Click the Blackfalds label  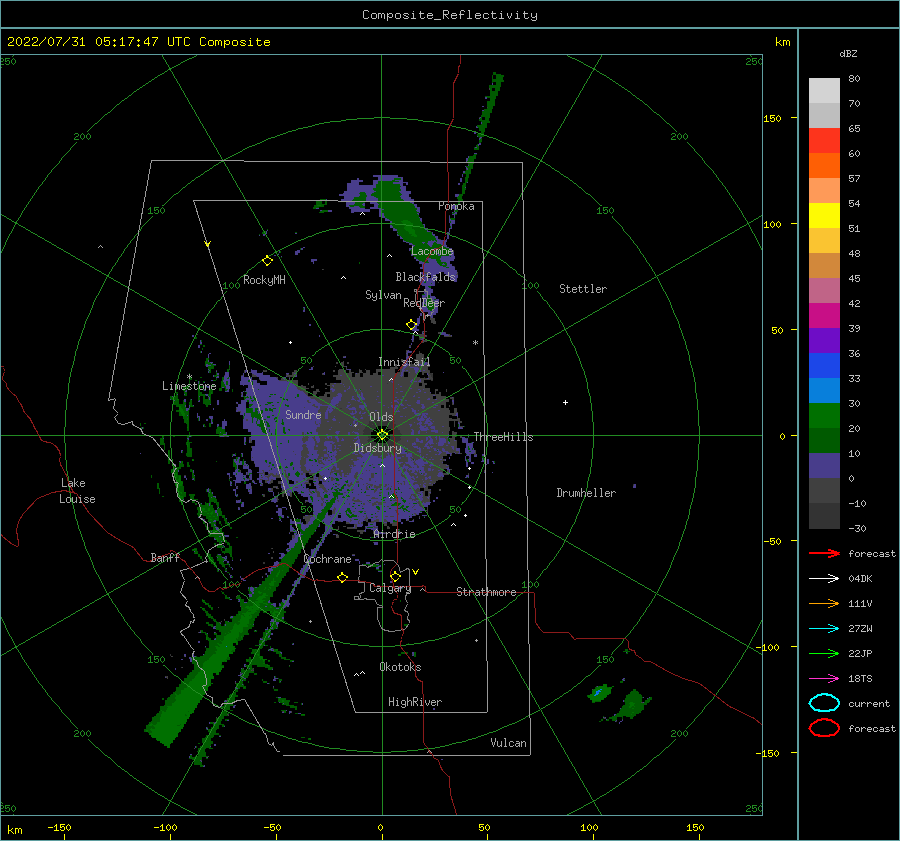pos(425,277)
